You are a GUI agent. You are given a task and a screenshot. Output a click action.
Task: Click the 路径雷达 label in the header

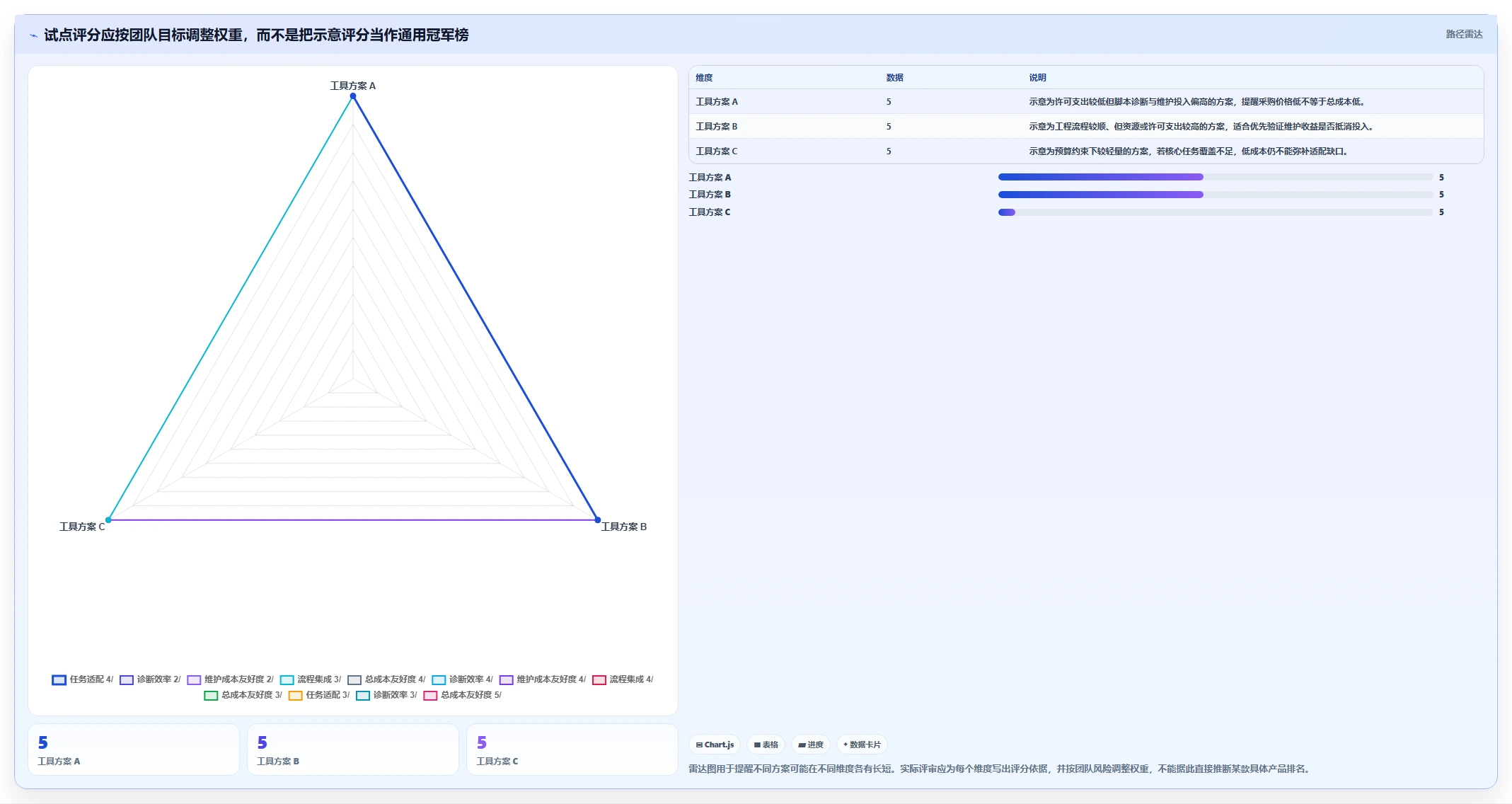1464,34
